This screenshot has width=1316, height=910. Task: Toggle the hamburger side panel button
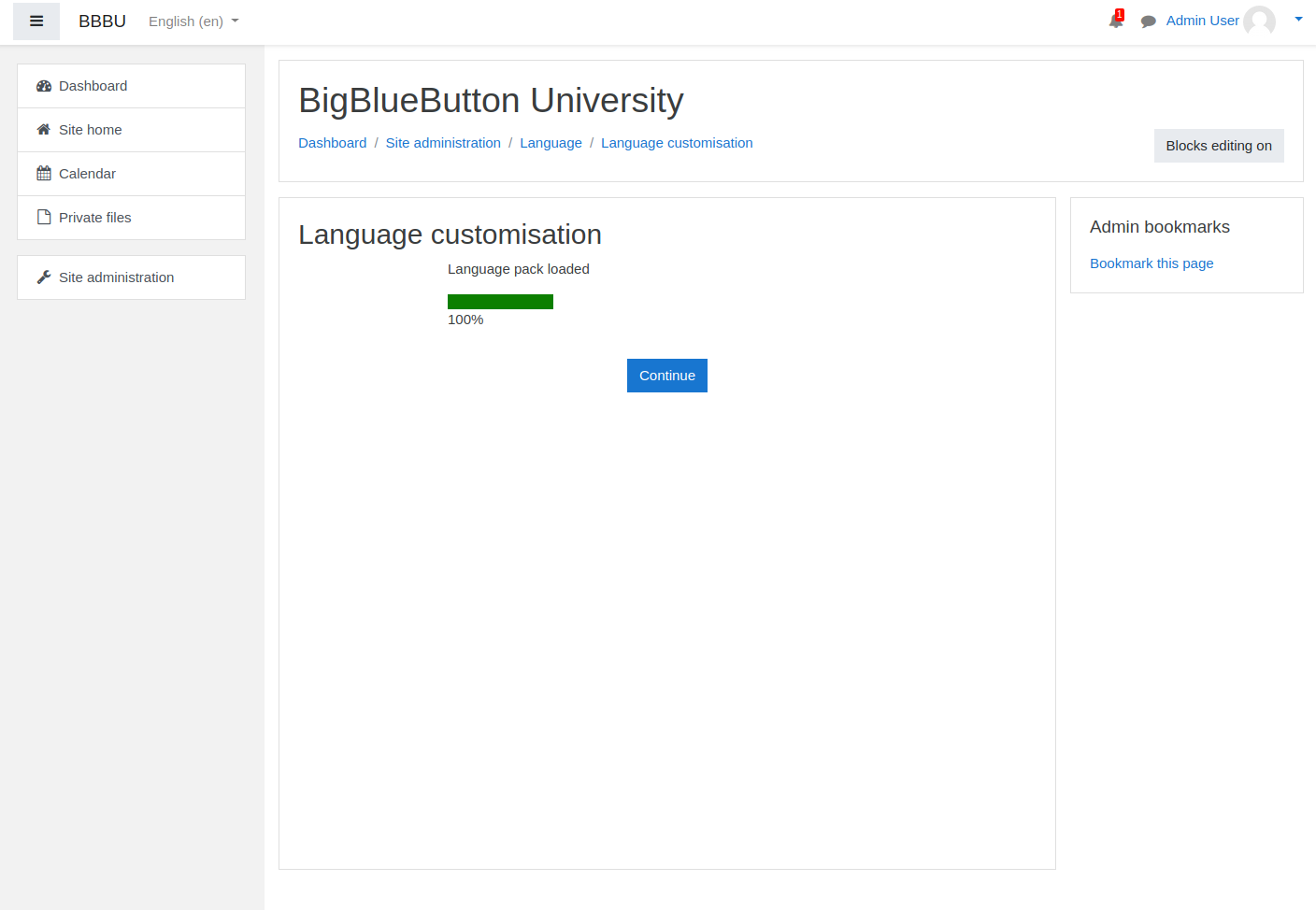36,21
